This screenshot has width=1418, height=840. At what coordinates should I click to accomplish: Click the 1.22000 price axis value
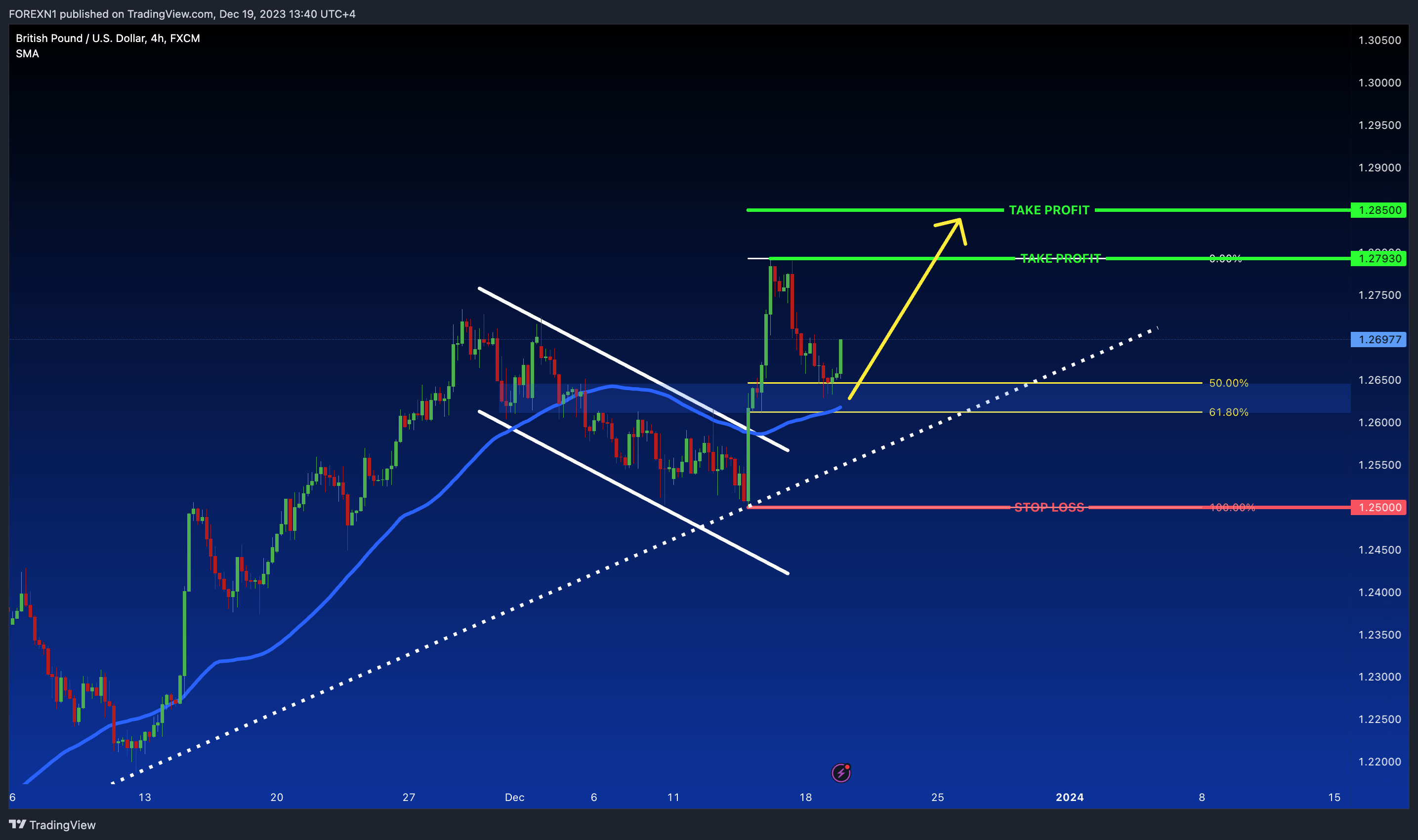pyautogui.click(x=1379, y=761)
